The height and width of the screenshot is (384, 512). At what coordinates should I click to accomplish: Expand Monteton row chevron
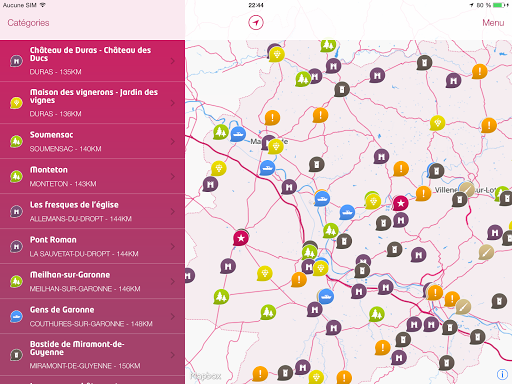[x=173, y=176]
